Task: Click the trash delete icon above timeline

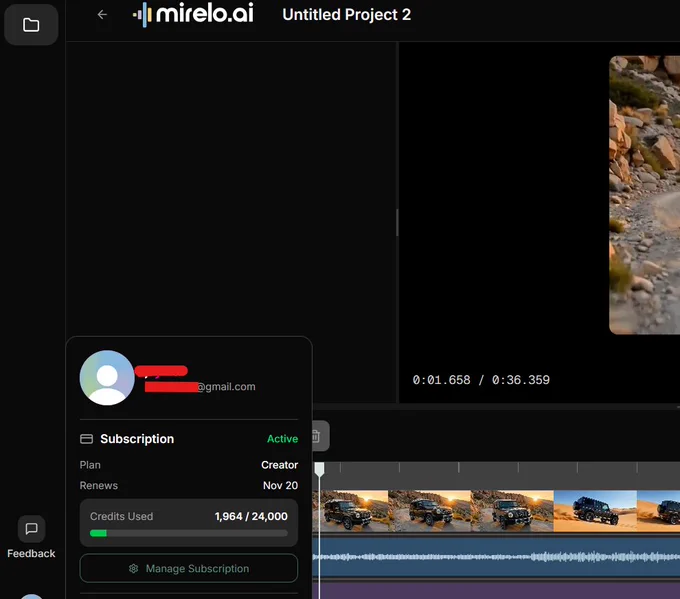Action: [x=316, y=436]
